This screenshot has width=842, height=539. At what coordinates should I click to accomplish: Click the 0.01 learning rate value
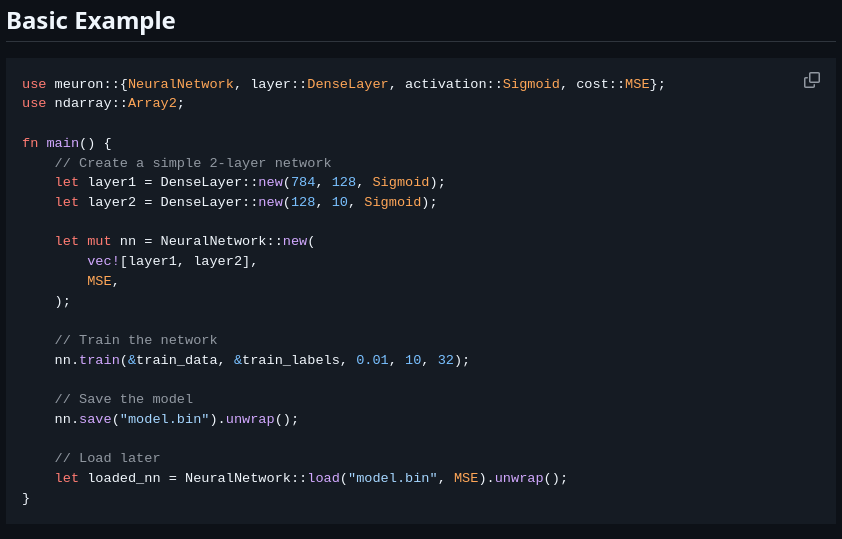pyautogui.click(x=372, y=361)
